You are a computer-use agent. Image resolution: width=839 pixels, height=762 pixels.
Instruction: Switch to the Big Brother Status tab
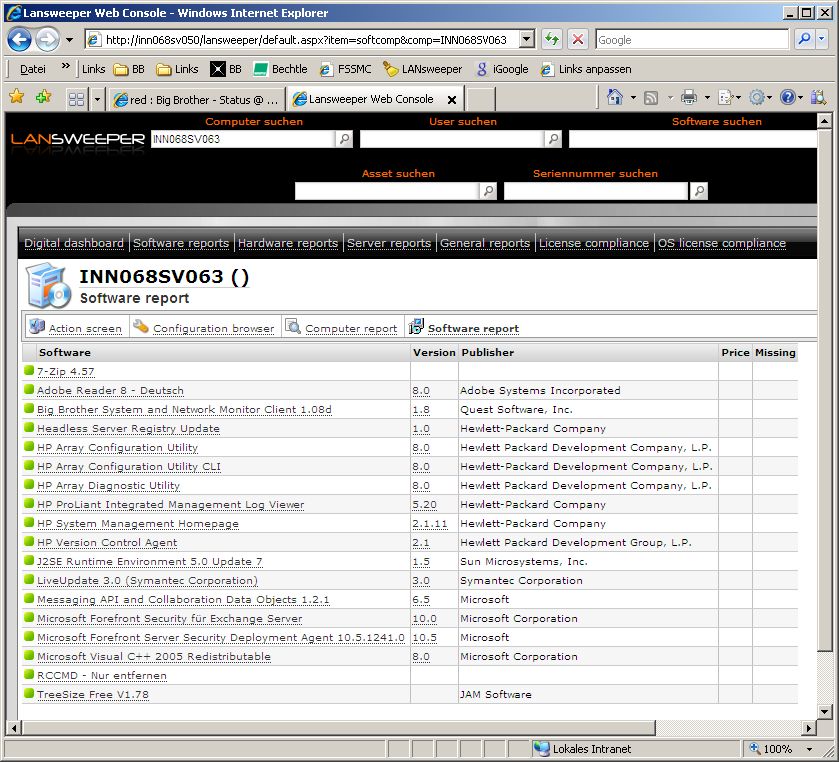click(x=196, y=99)
